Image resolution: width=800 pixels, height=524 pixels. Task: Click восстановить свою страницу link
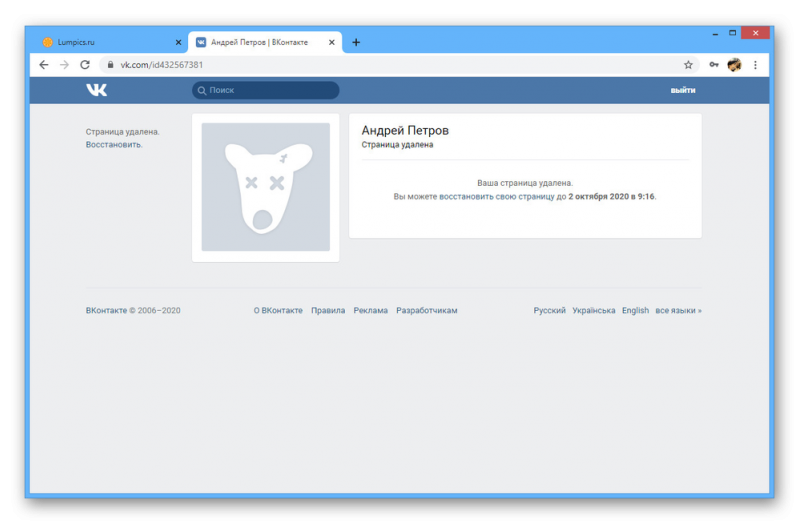pyautogui.click(x=496, y=196)
